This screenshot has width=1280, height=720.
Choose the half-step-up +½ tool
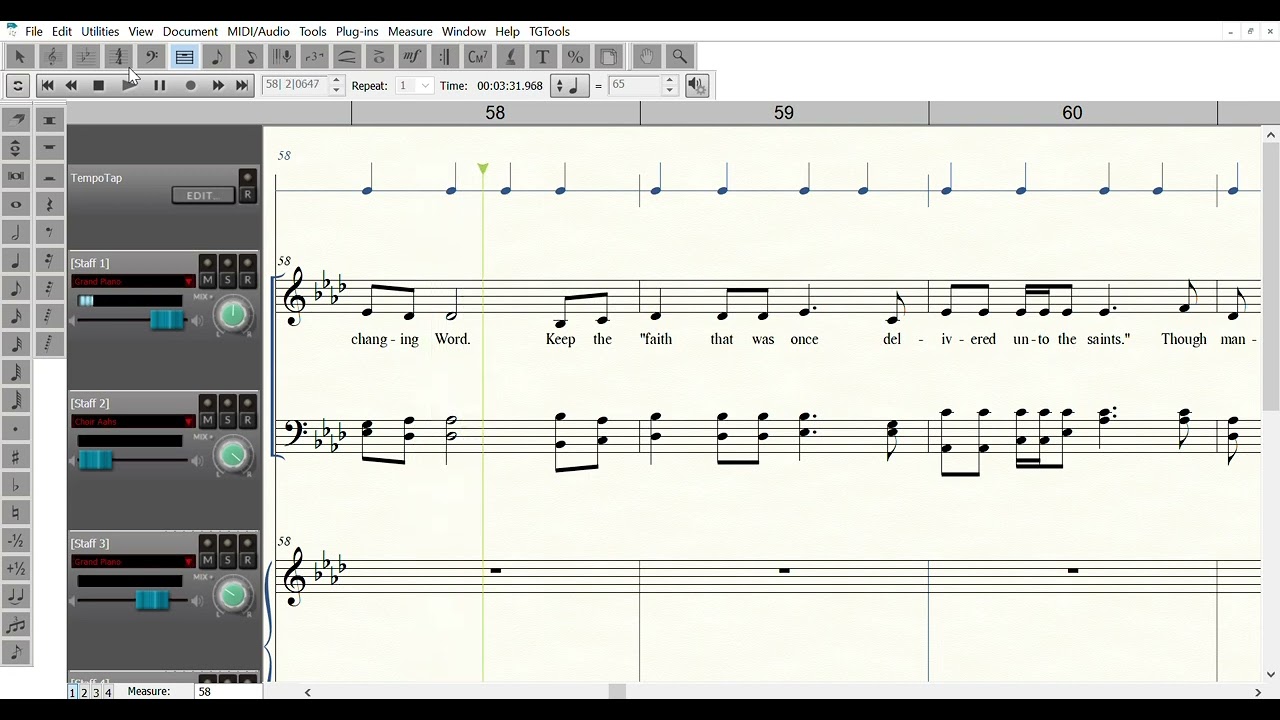coord(16,569)
